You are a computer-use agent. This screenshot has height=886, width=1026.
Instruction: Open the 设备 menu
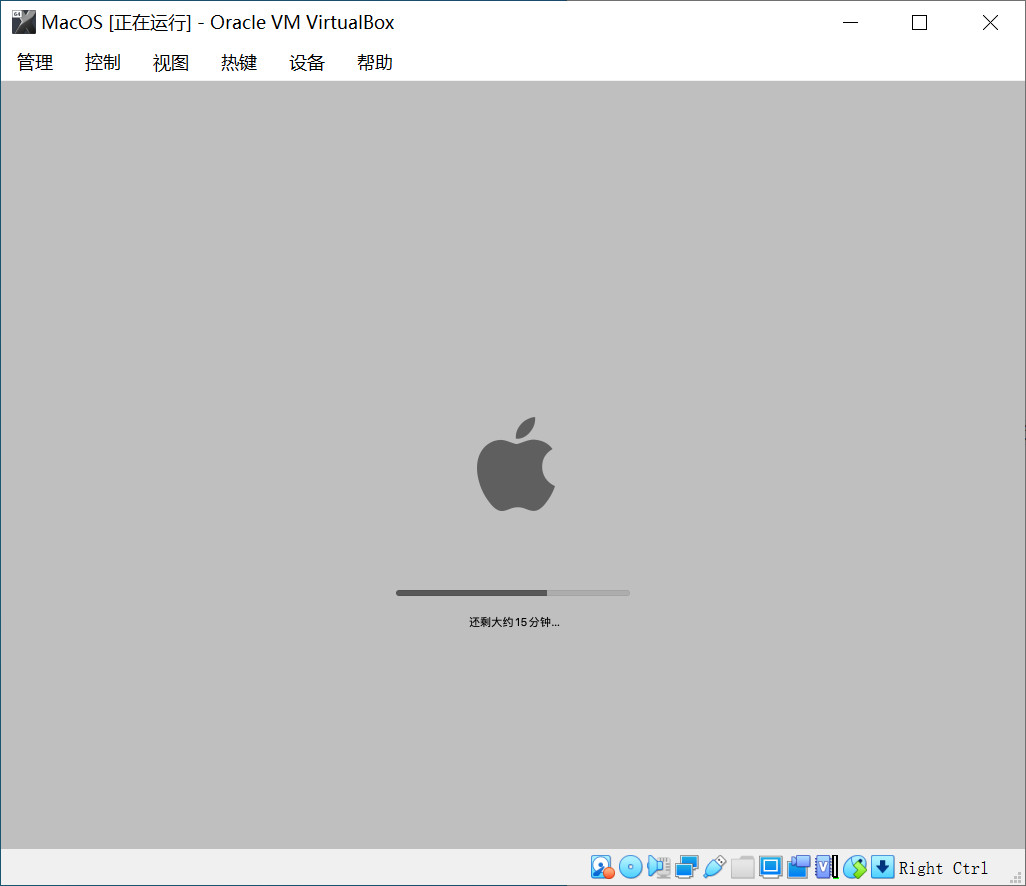point(307,63)
